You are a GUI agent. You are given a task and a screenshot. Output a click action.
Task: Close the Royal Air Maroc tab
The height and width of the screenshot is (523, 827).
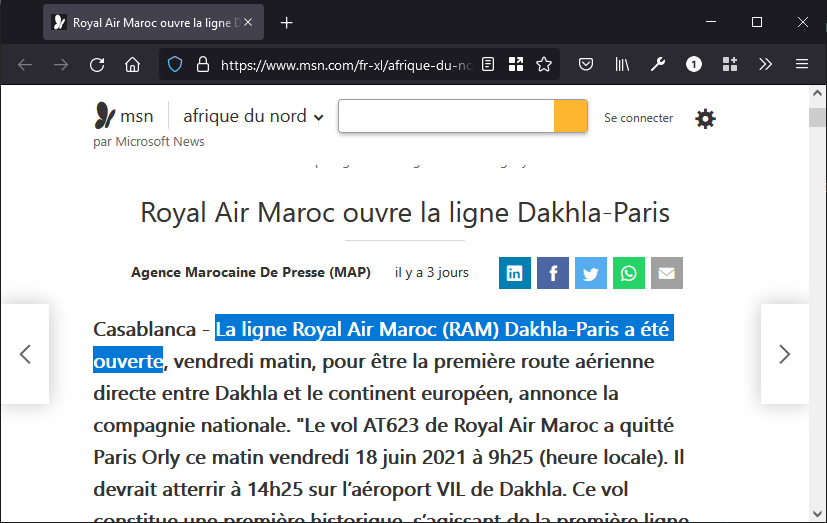coord(248,22)
